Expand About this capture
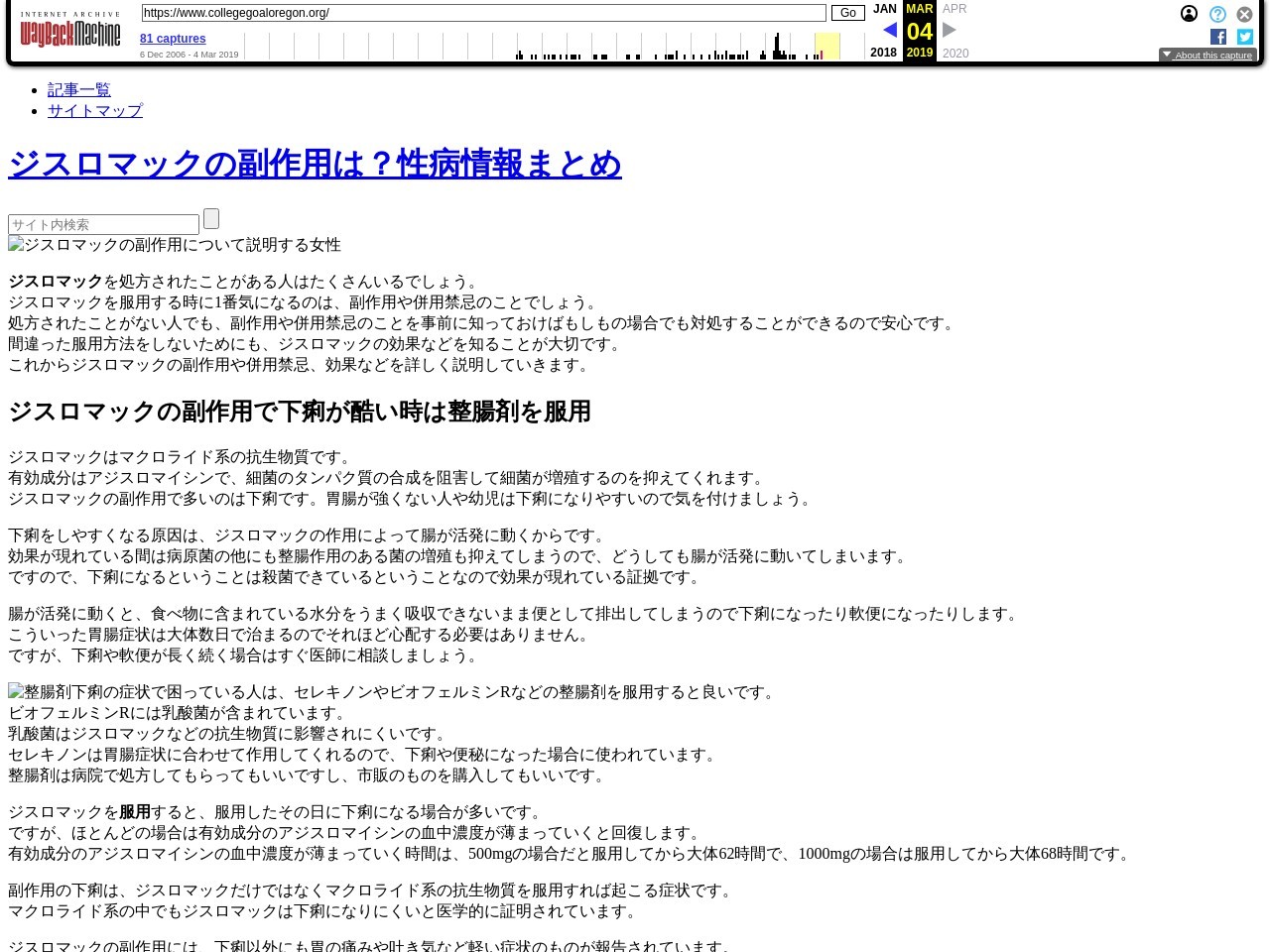 [1207, 56]
